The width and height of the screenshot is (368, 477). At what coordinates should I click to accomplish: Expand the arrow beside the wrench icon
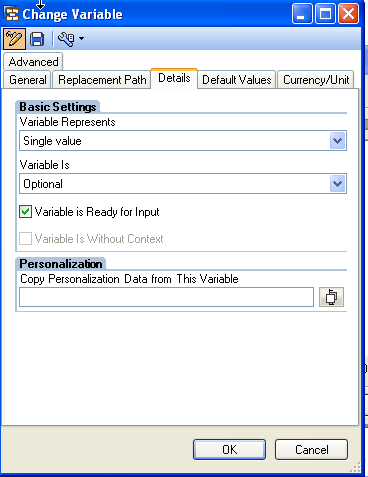click(81, 39)
